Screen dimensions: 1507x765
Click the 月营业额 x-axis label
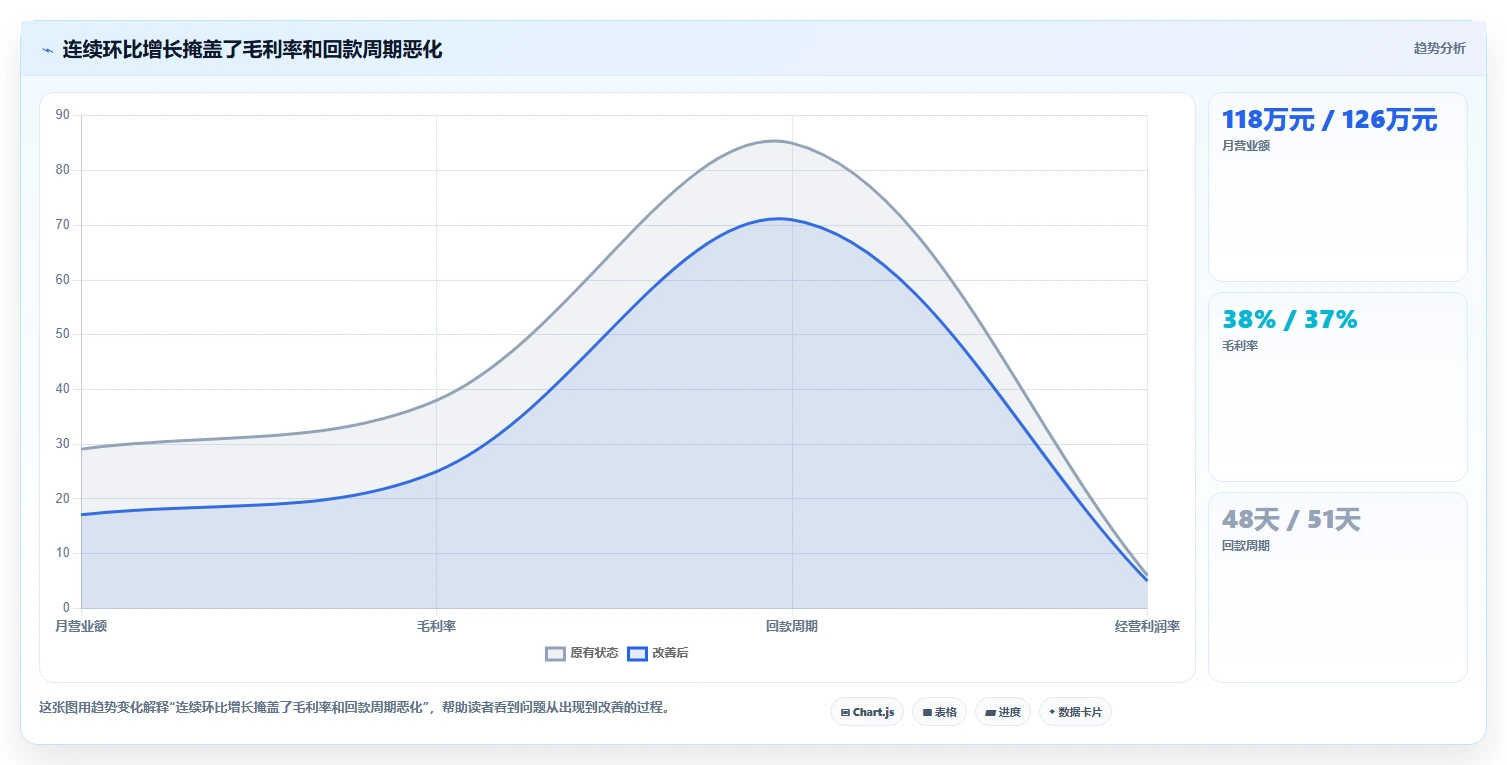[x=81, y=626]
